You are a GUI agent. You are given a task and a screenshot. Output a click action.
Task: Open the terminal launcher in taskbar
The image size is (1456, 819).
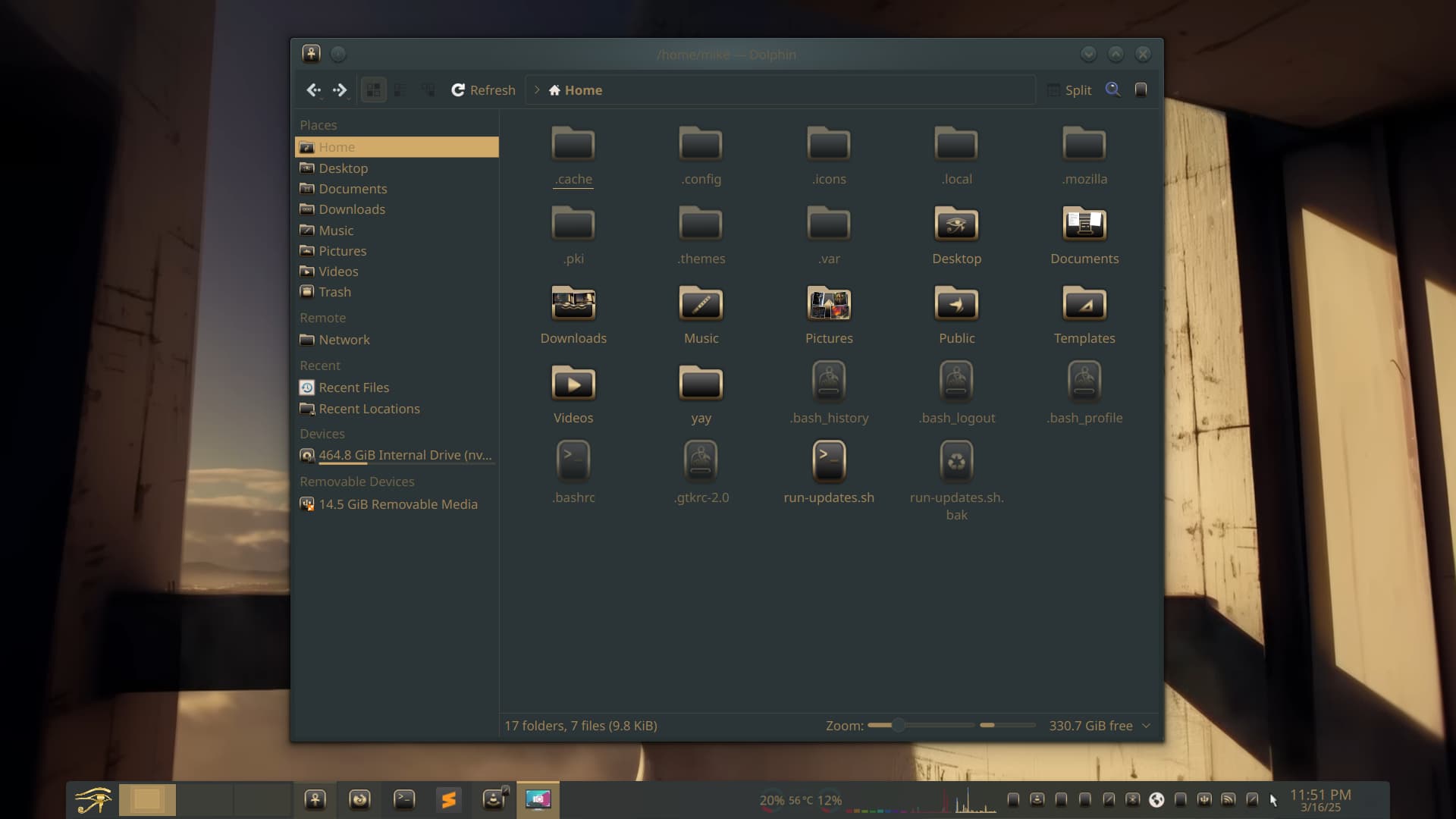404,799
